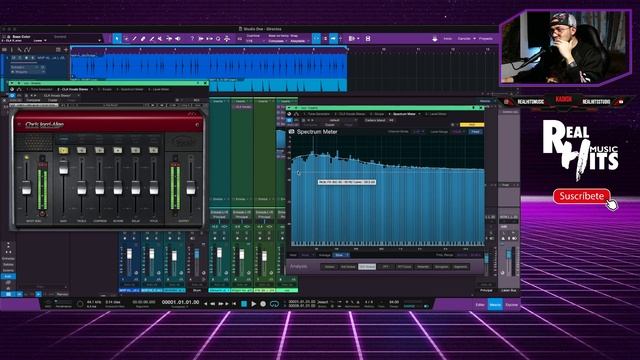Select the FFT analysis mode button
Viewport: 640px width, 360px height.
386,267
